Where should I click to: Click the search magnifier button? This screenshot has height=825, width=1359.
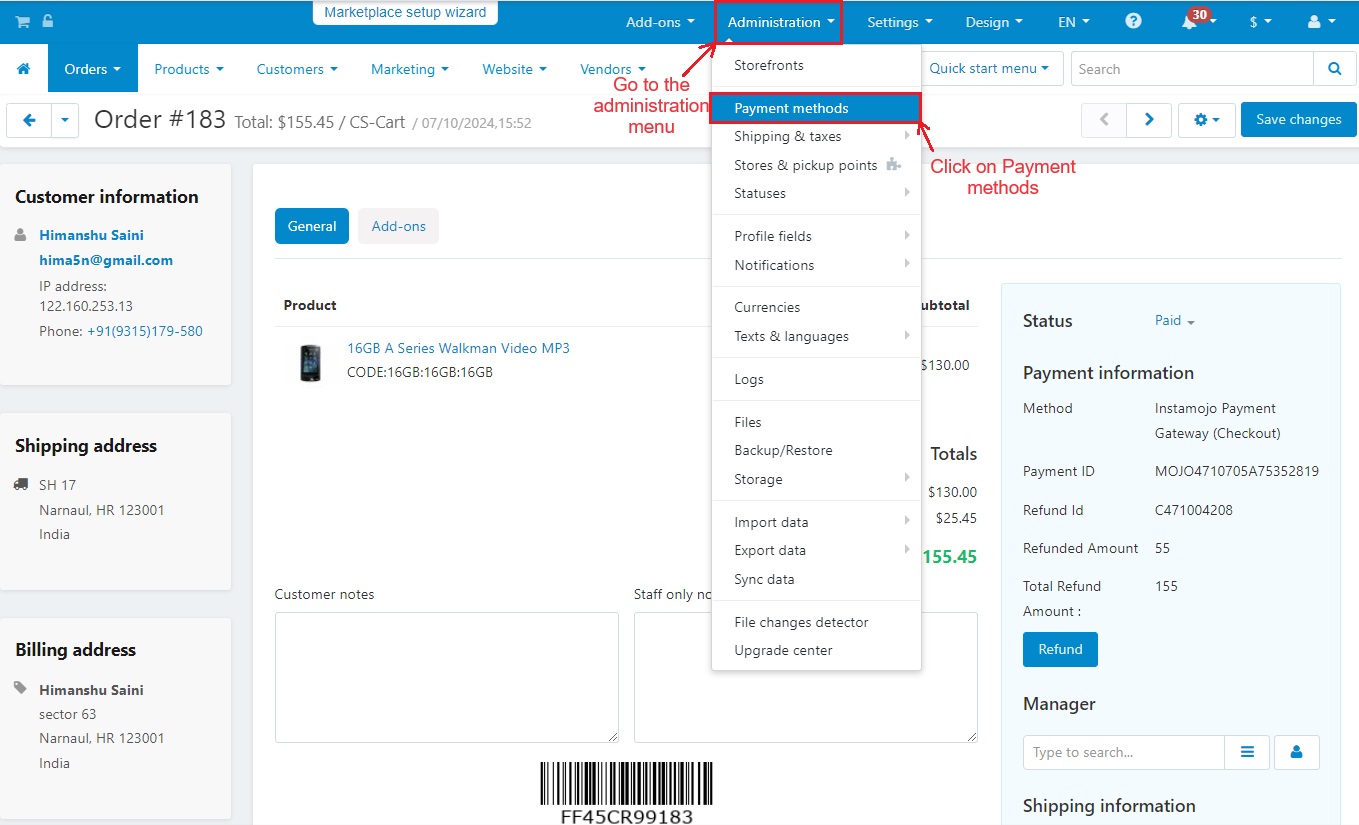[1335, 69]
